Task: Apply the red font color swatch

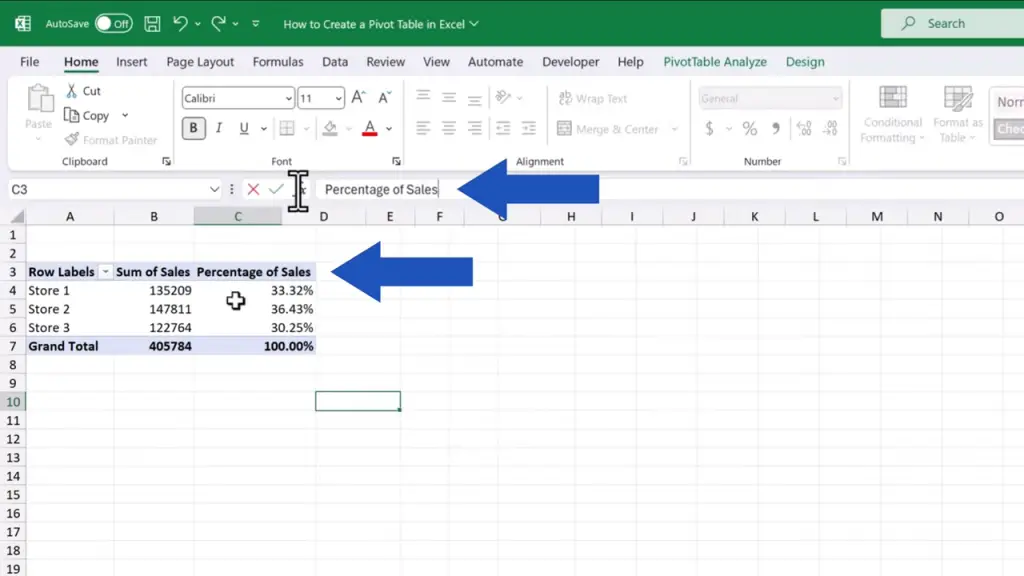Action: click(370, 128)
